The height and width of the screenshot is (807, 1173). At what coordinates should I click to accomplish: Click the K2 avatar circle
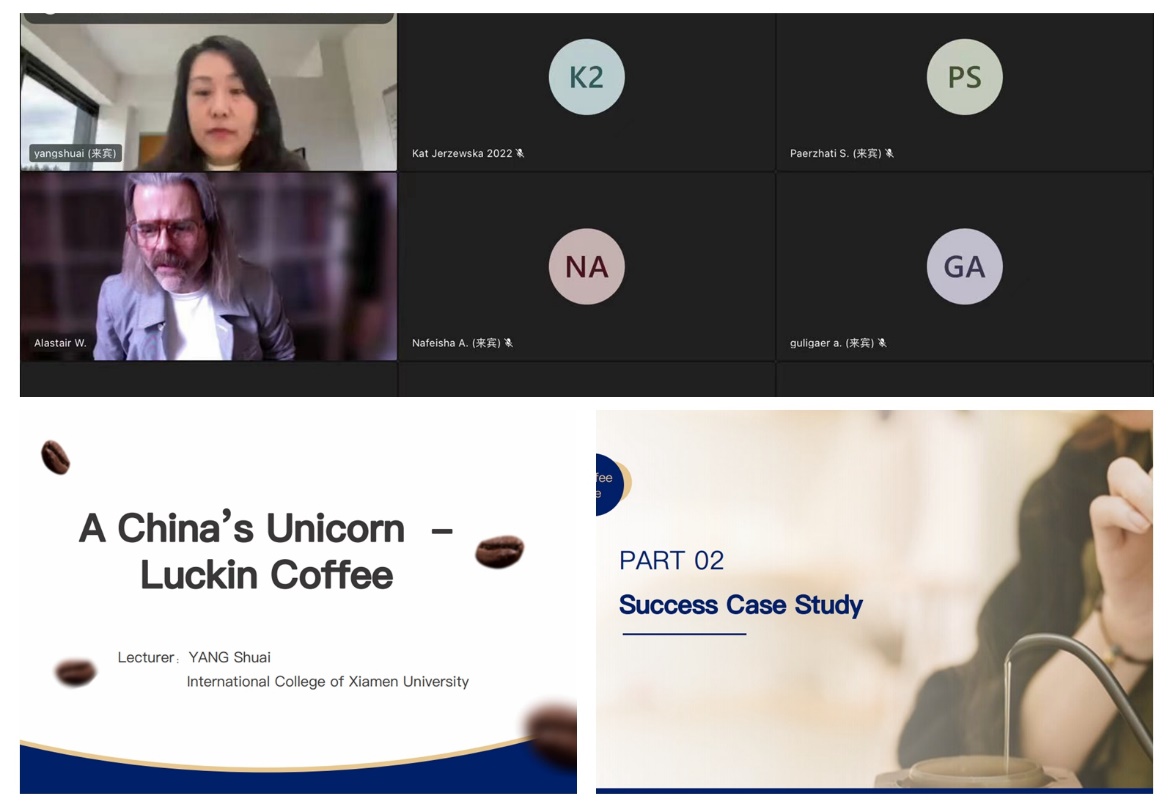586,77
